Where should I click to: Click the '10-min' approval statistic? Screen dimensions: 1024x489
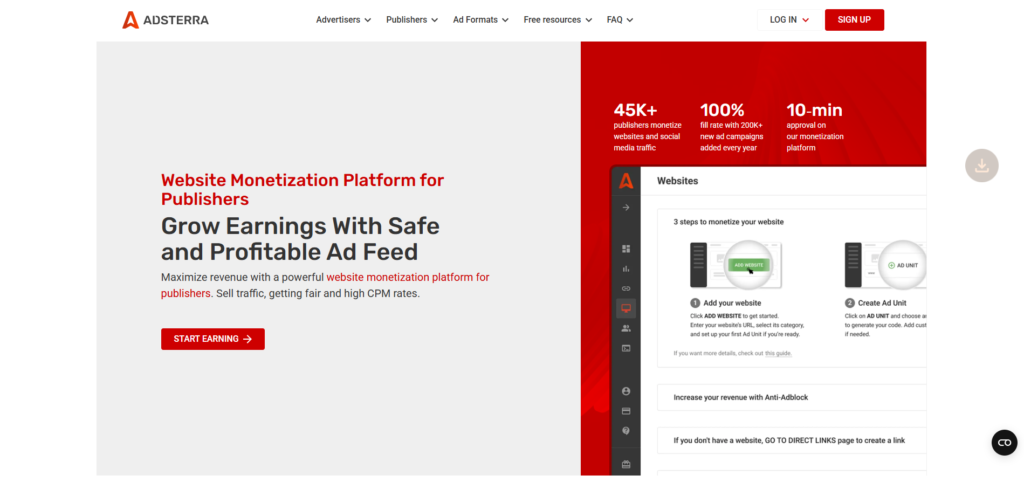[814, 110]
